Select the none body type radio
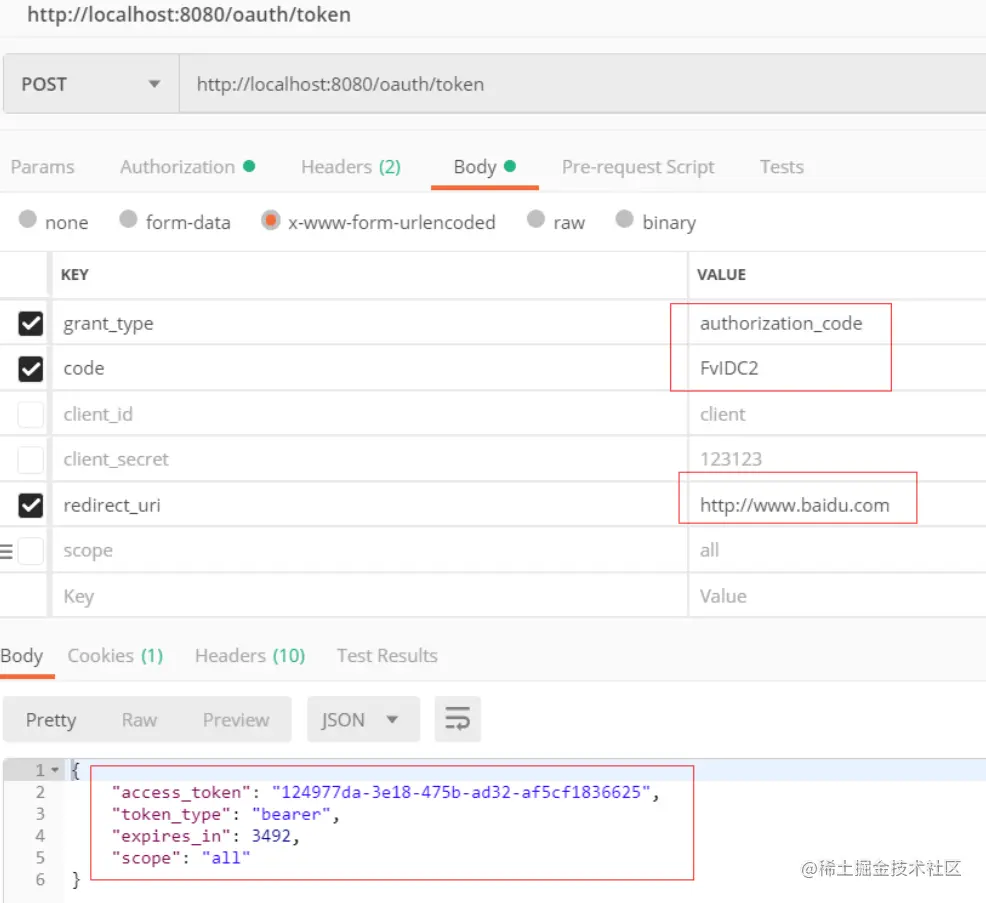The width and height of the screenshot is (986, 903). pos(28,219)
